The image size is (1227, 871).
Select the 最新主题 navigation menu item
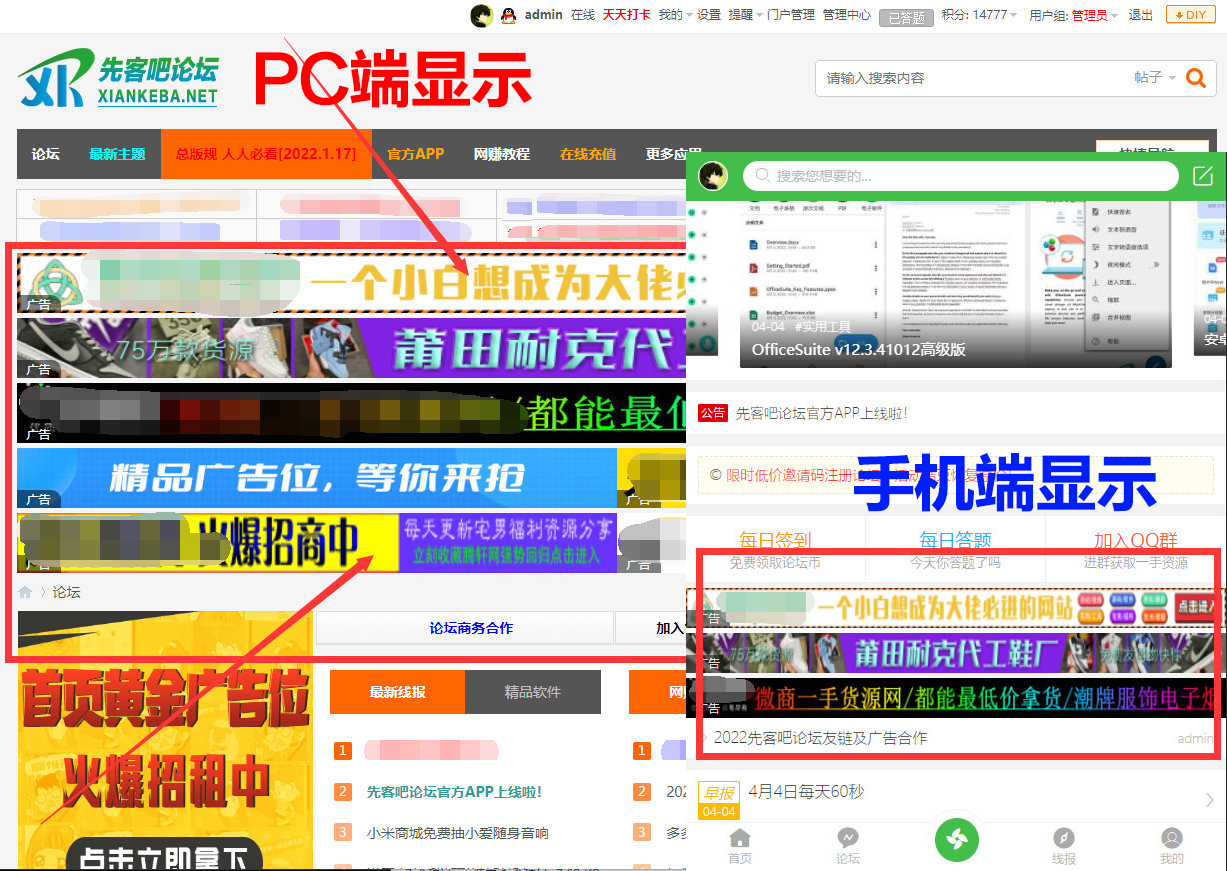click(x=117, y=154)
